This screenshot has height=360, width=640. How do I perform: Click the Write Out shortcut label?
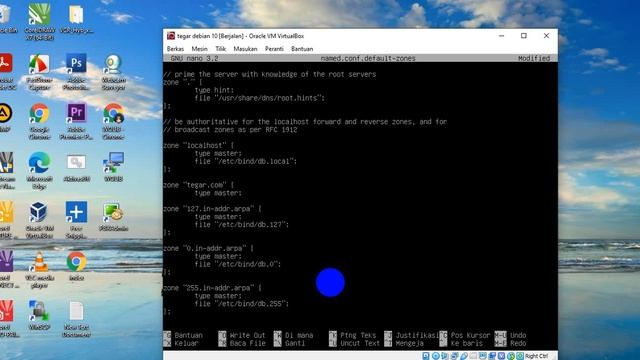[x=247, y=335]
